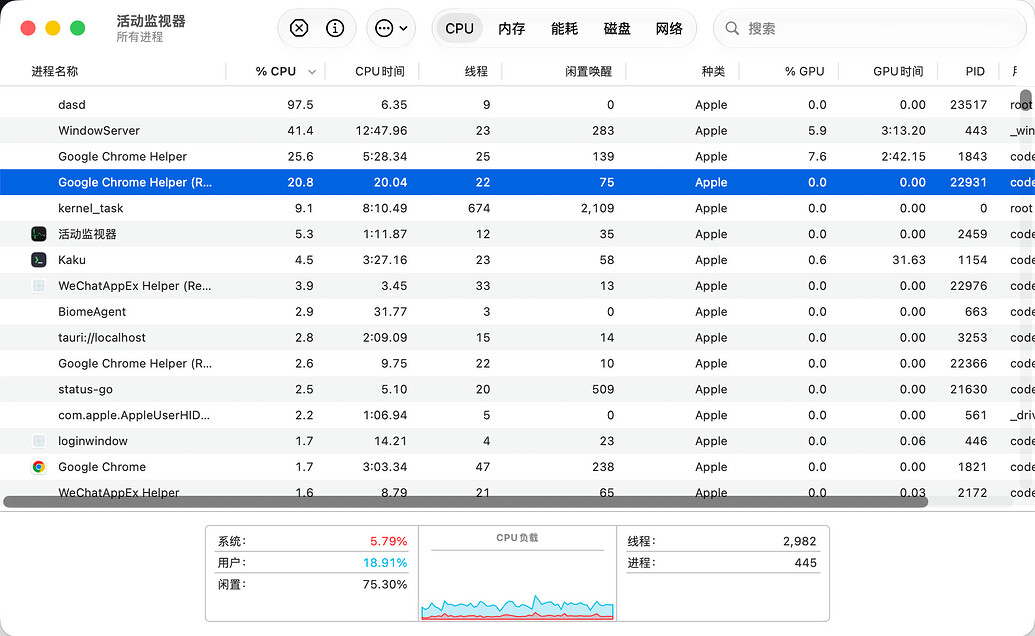
Task: Click the Kaku terminal icon
Action: pos(39,259)
